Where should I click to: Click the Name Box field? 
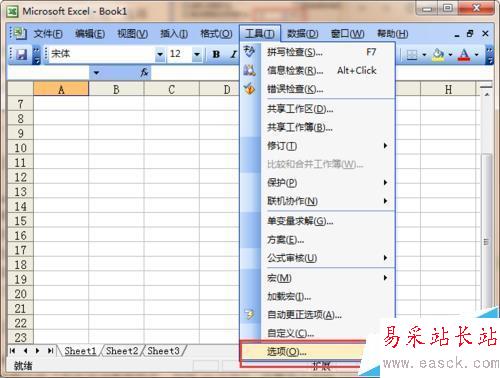click(x=49, y=72)
